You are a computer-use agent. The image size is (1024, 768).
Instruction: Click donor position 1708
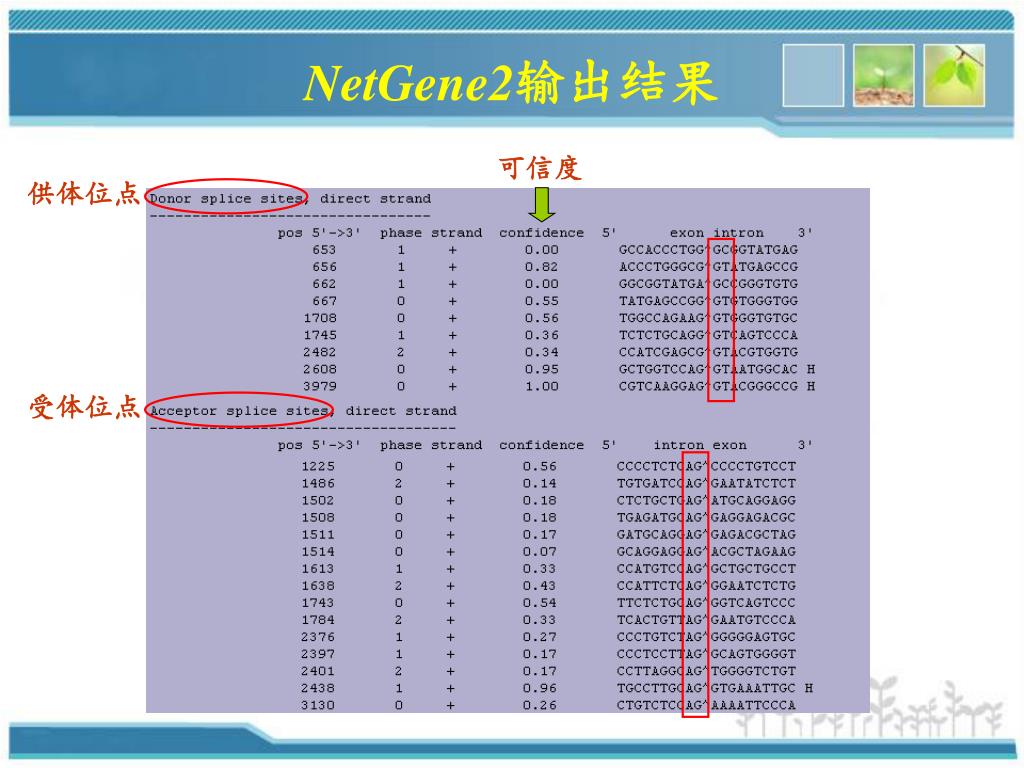(320, 318)
